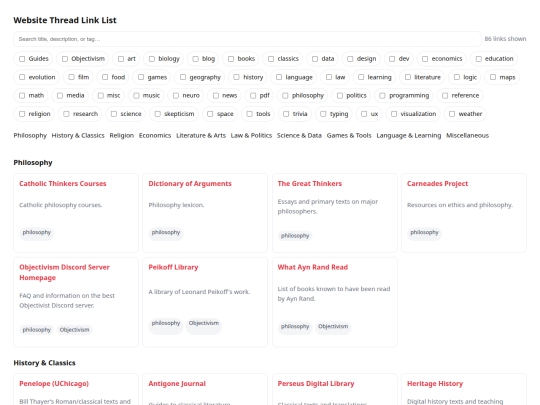Open The Great Thinkers link
Image resolution: width=540 pixels, height=405 pixels.
point(310,184)
